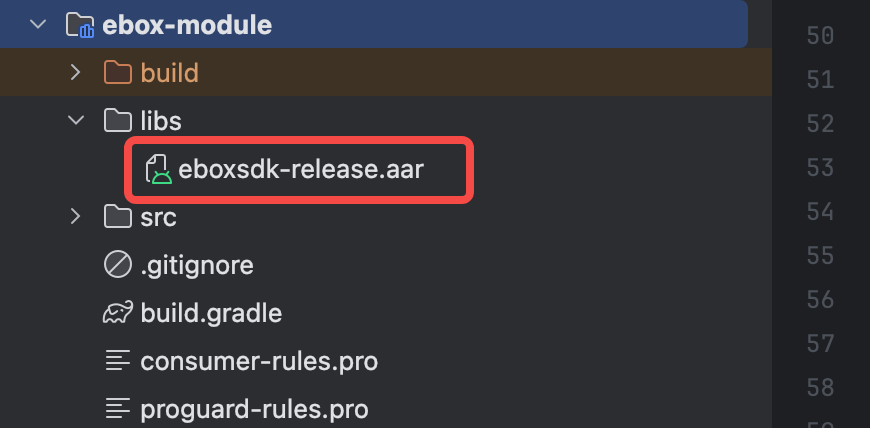Click the src folder icon

click(x=118, y=217)
